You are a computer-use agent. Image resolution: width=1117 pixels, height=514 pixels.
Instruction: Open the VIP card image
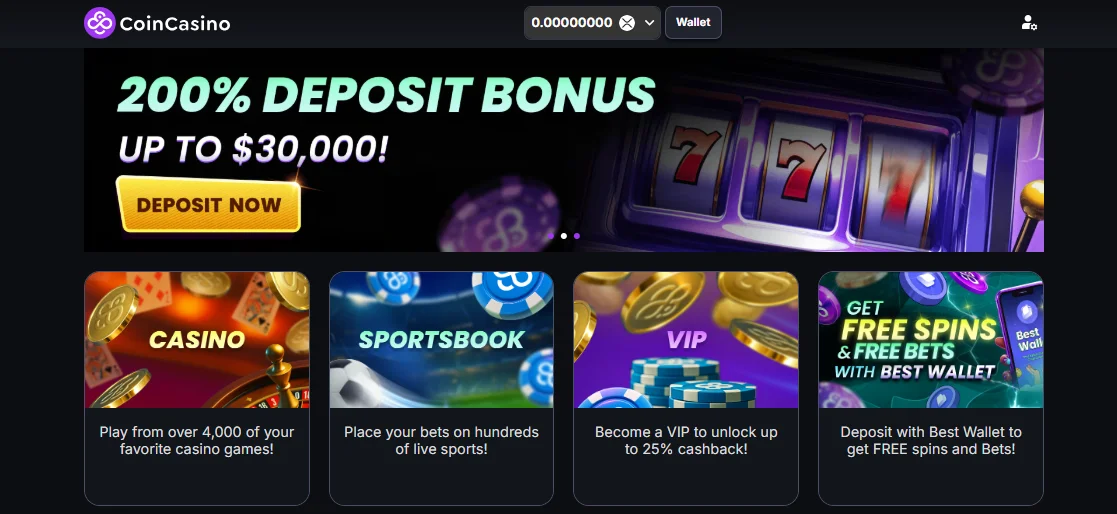pyautogui.click(x=685, y=340)
